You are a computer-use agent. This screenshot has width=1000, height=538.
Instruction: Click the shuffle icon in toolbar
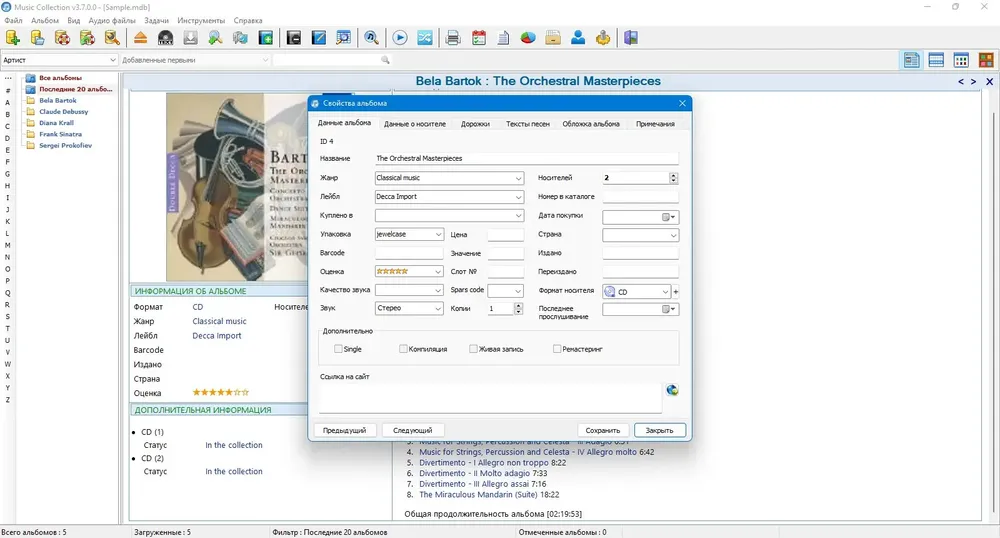pyautogui.click(x=425, y=38)
